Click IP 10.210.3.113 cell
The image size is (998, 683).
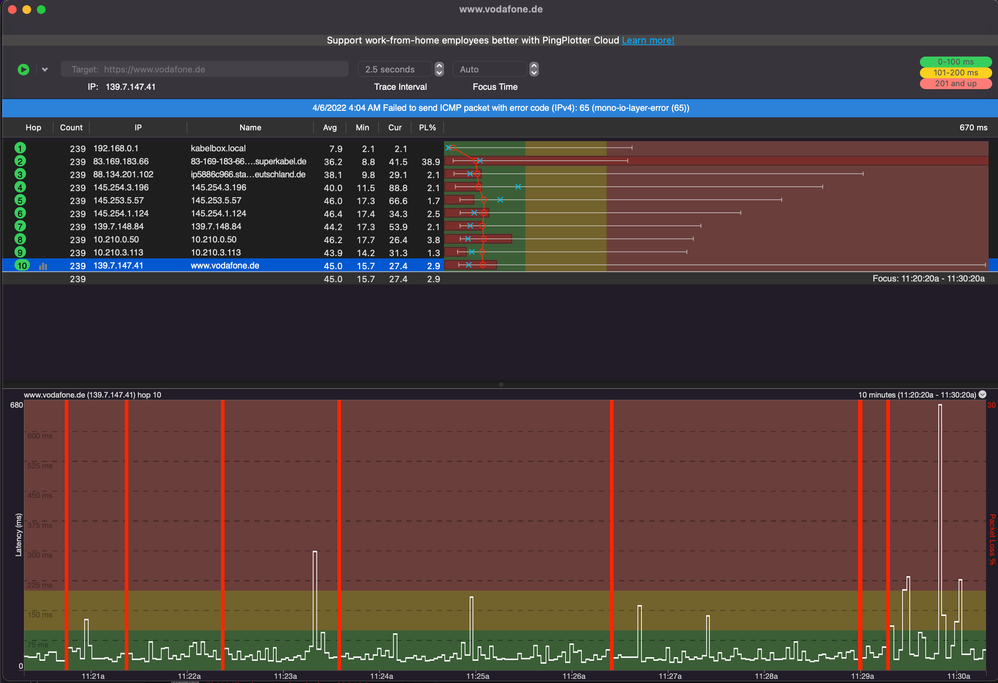click(x=118, y=253)
